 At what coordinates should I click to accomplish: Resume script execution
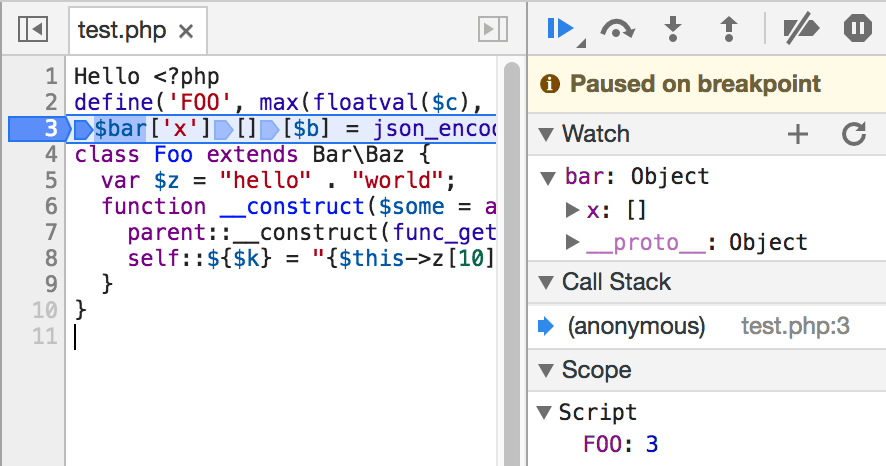coord(561,28)
